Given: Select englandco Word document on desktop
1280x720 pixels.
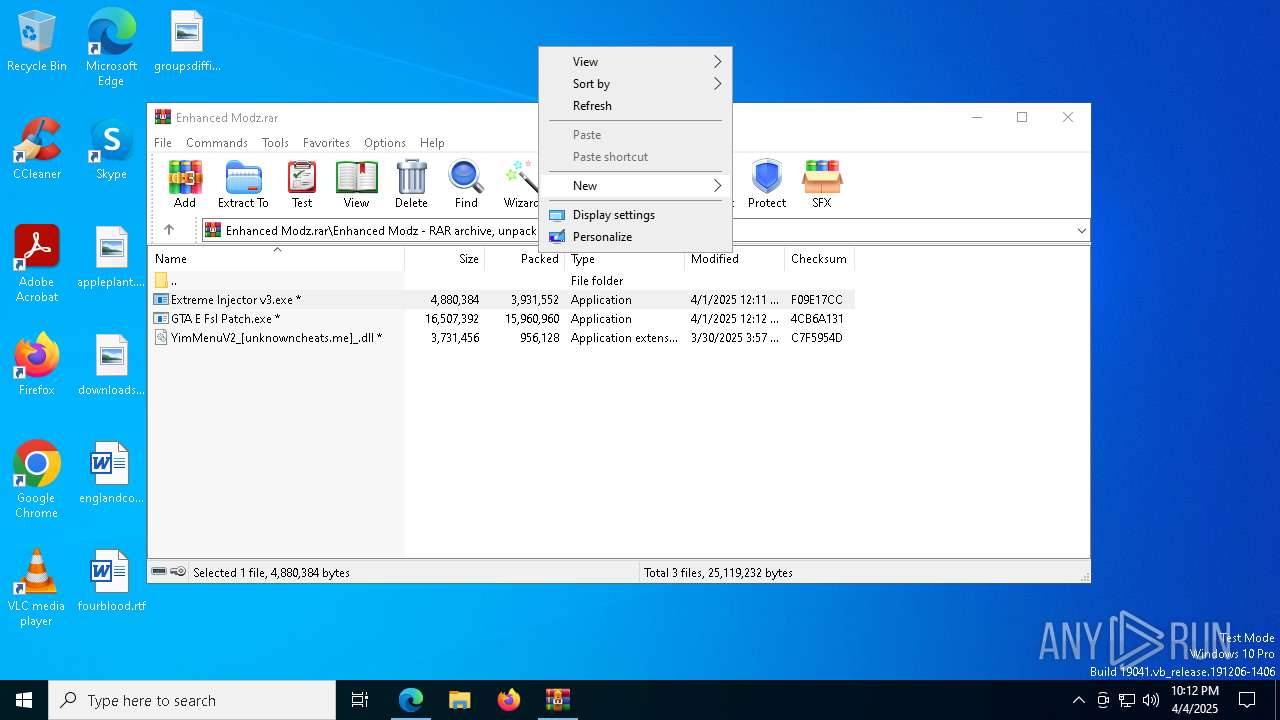Looking at the screenshot, I should tap(111, 474).
